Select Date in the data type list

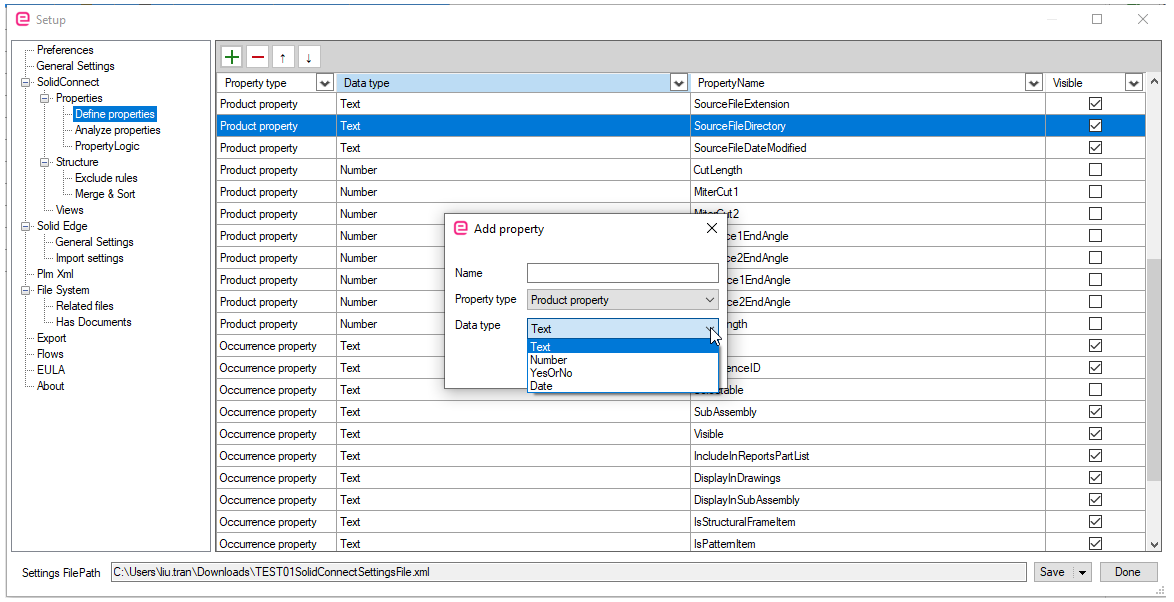pos(623,386)
